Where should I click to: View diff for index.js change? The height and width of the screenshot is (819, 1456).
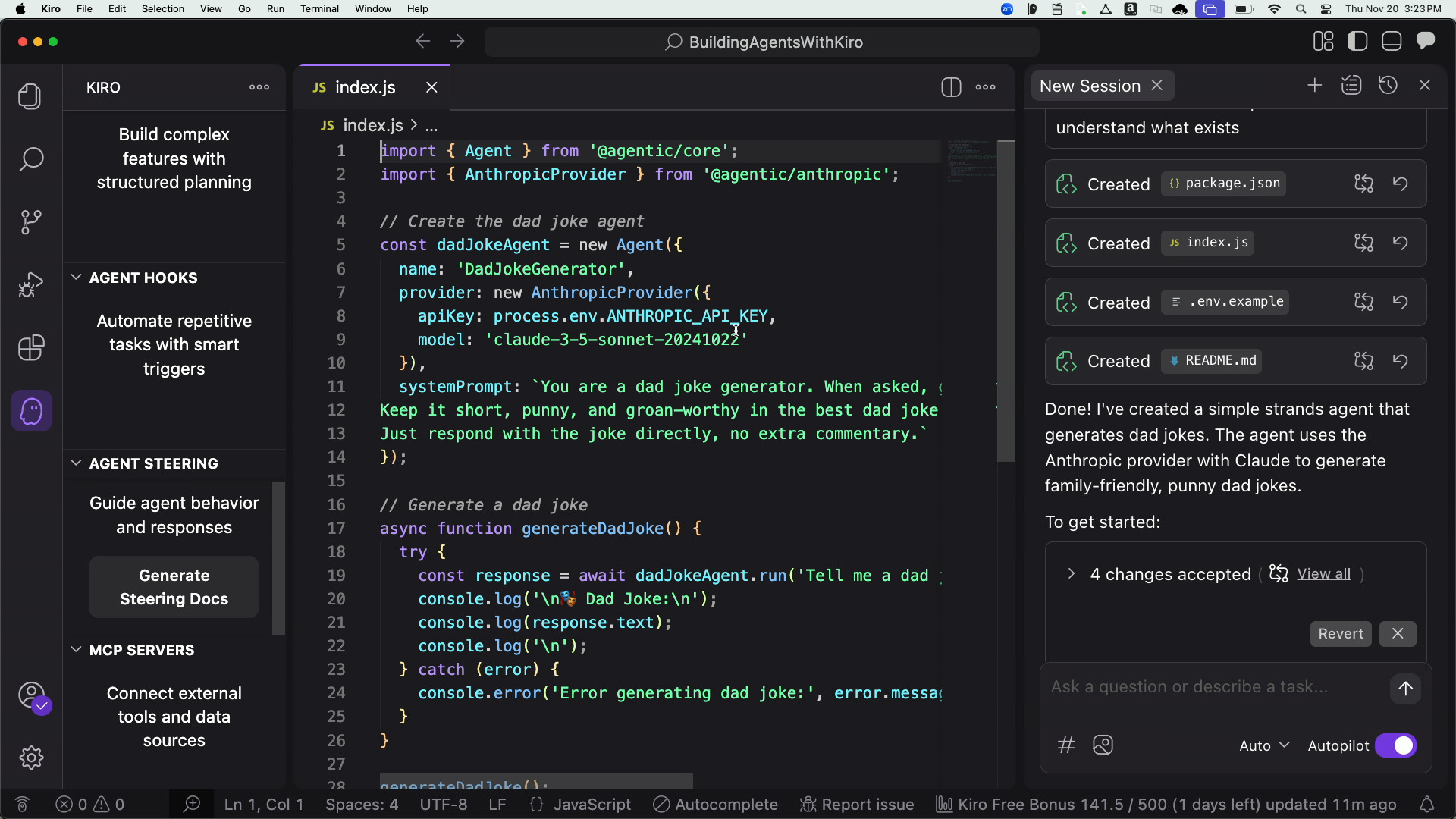[x=1363, y=243]
